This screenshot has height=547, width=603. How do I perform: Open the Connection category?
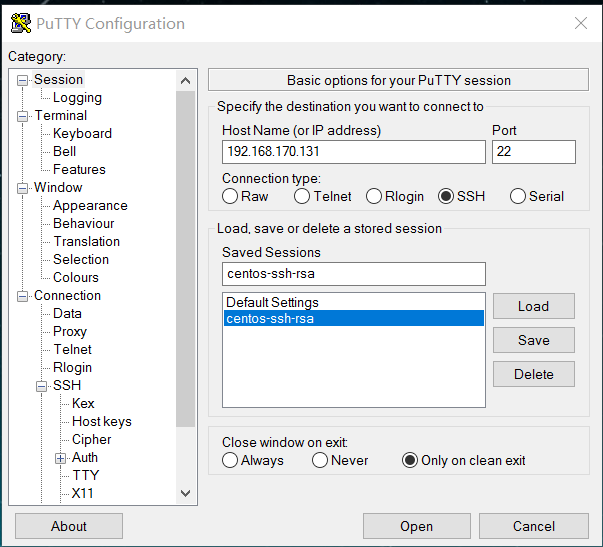pyautogui.click(x=67, y=295)
